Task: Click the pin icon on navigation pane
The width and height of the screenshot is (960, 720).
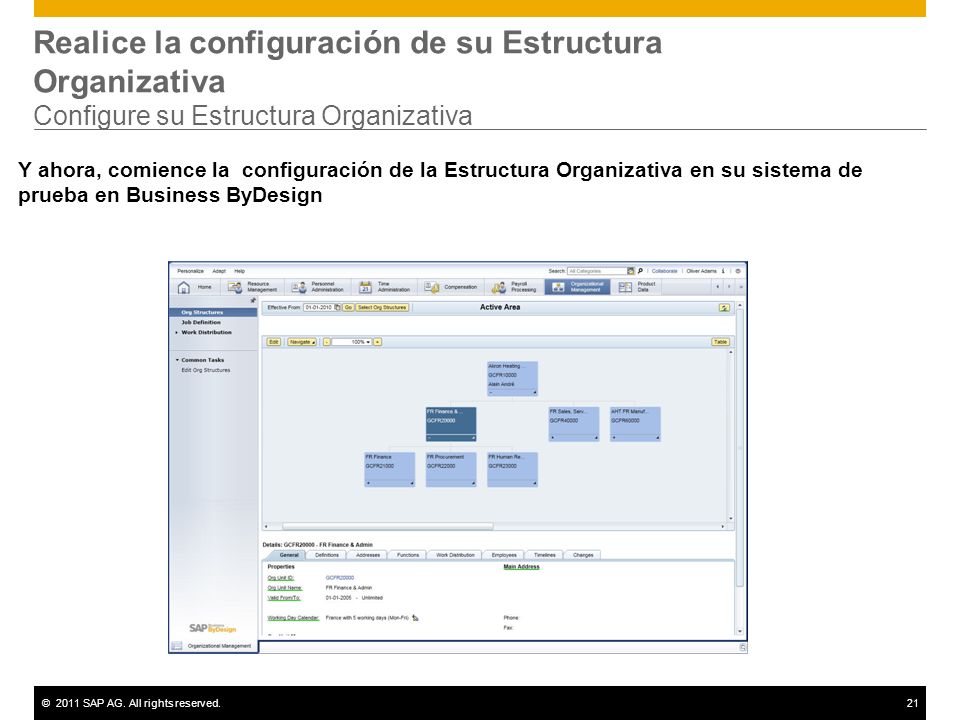Action: [x=253, y=301]
